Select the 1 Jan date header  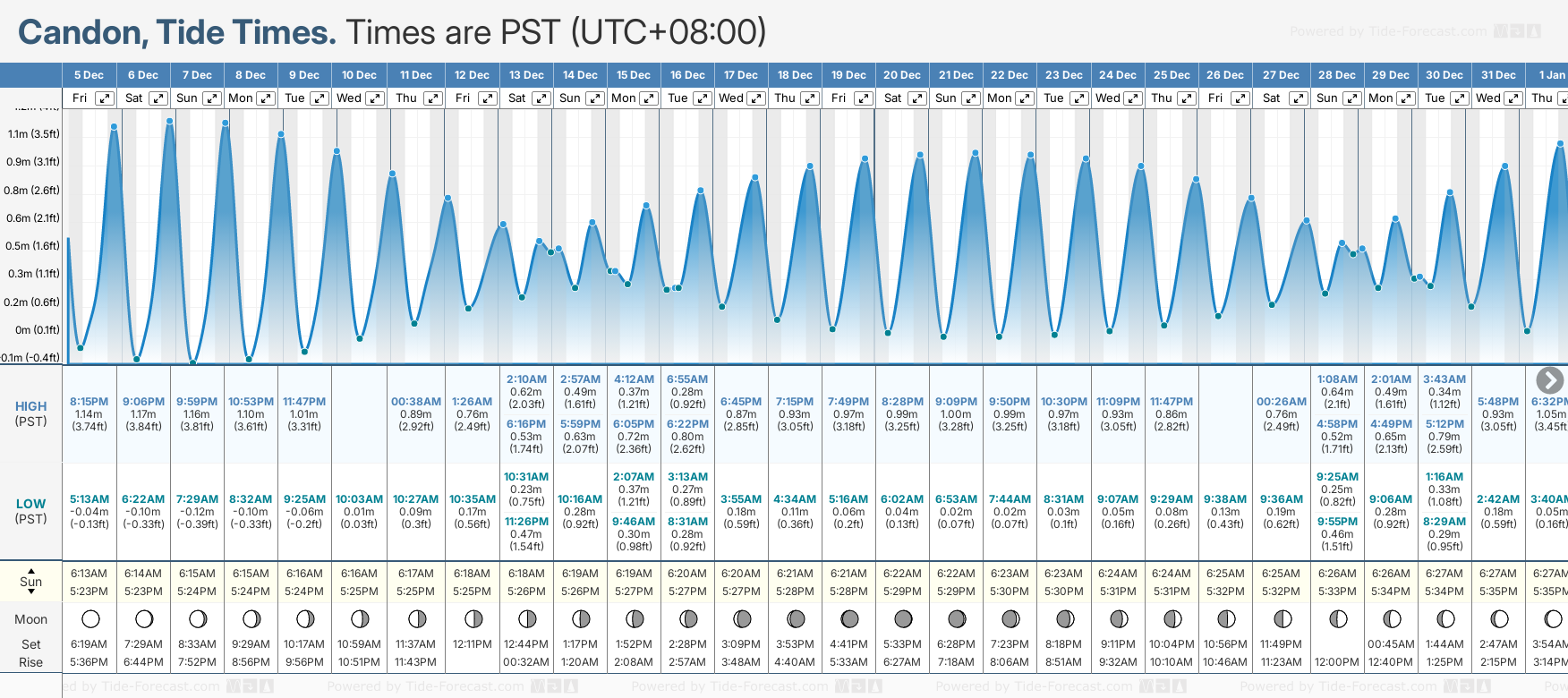point(1551,75)
